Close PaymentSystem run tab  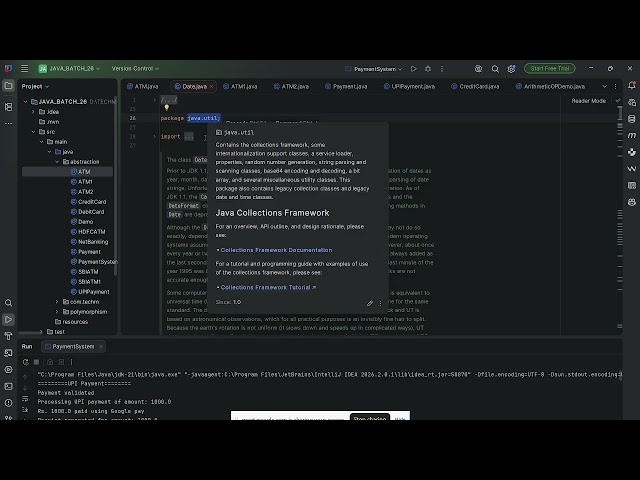[101, 347]
